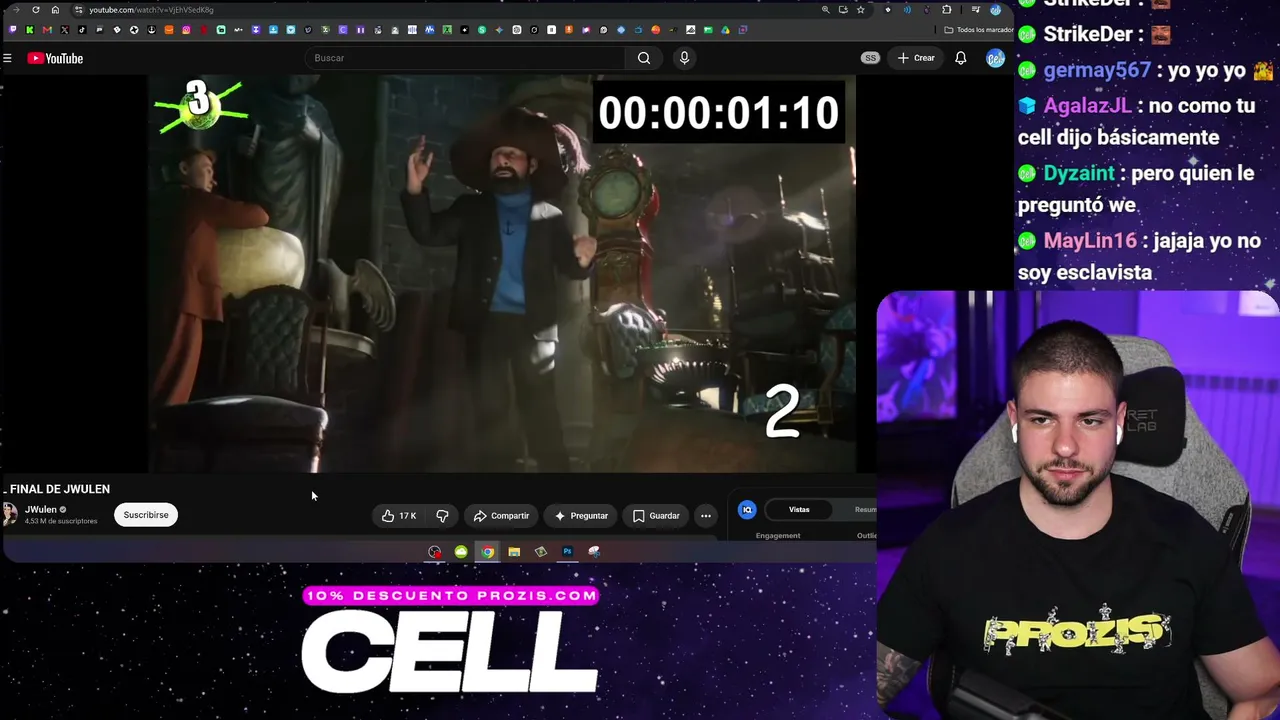The height and width of the screenshot is (720, 1280).
Task: Open the notifications bell
Action: click(x=960, y=58)
